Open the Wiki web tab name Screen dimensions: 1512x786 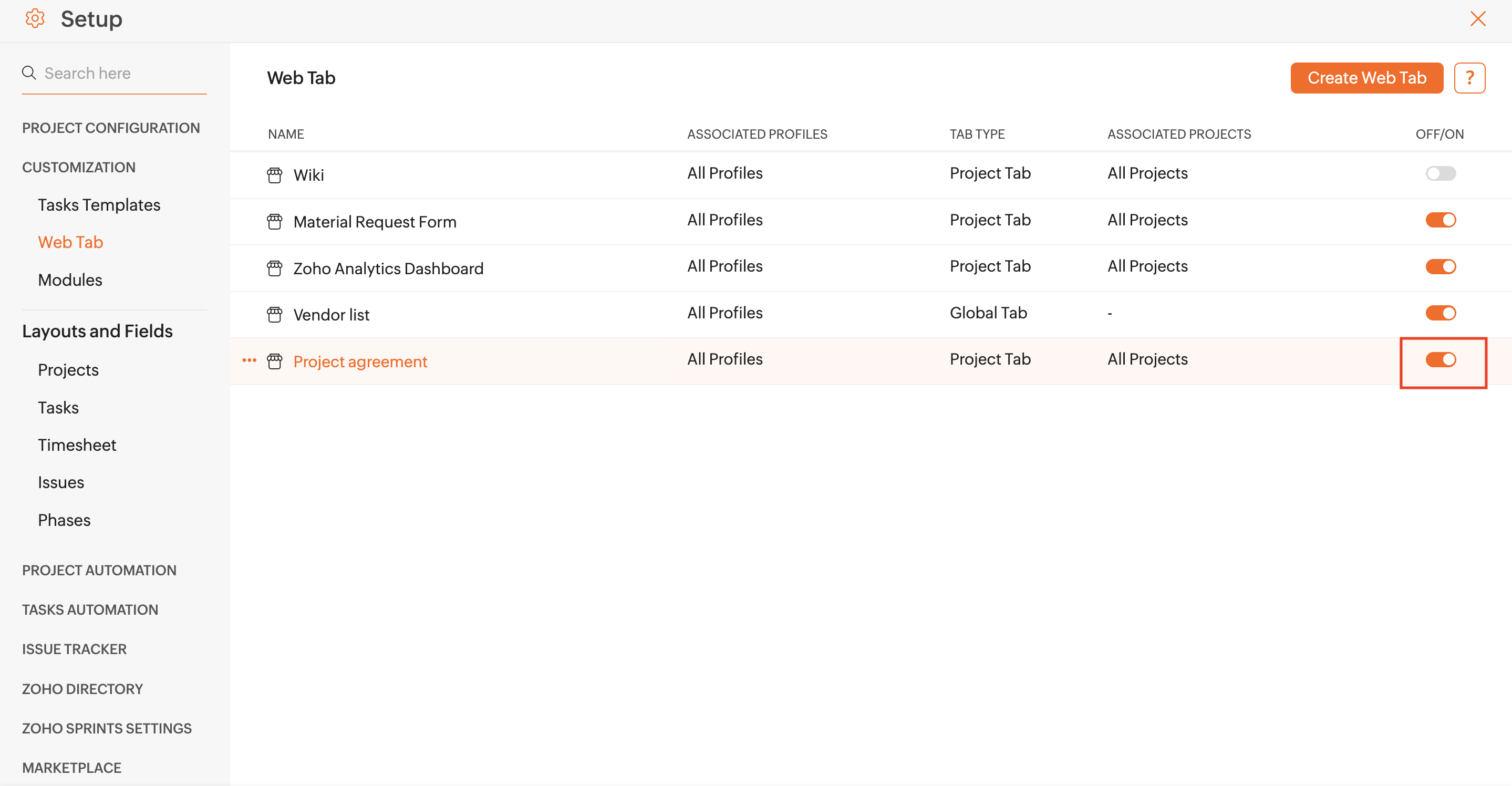[x=309, y=175]
